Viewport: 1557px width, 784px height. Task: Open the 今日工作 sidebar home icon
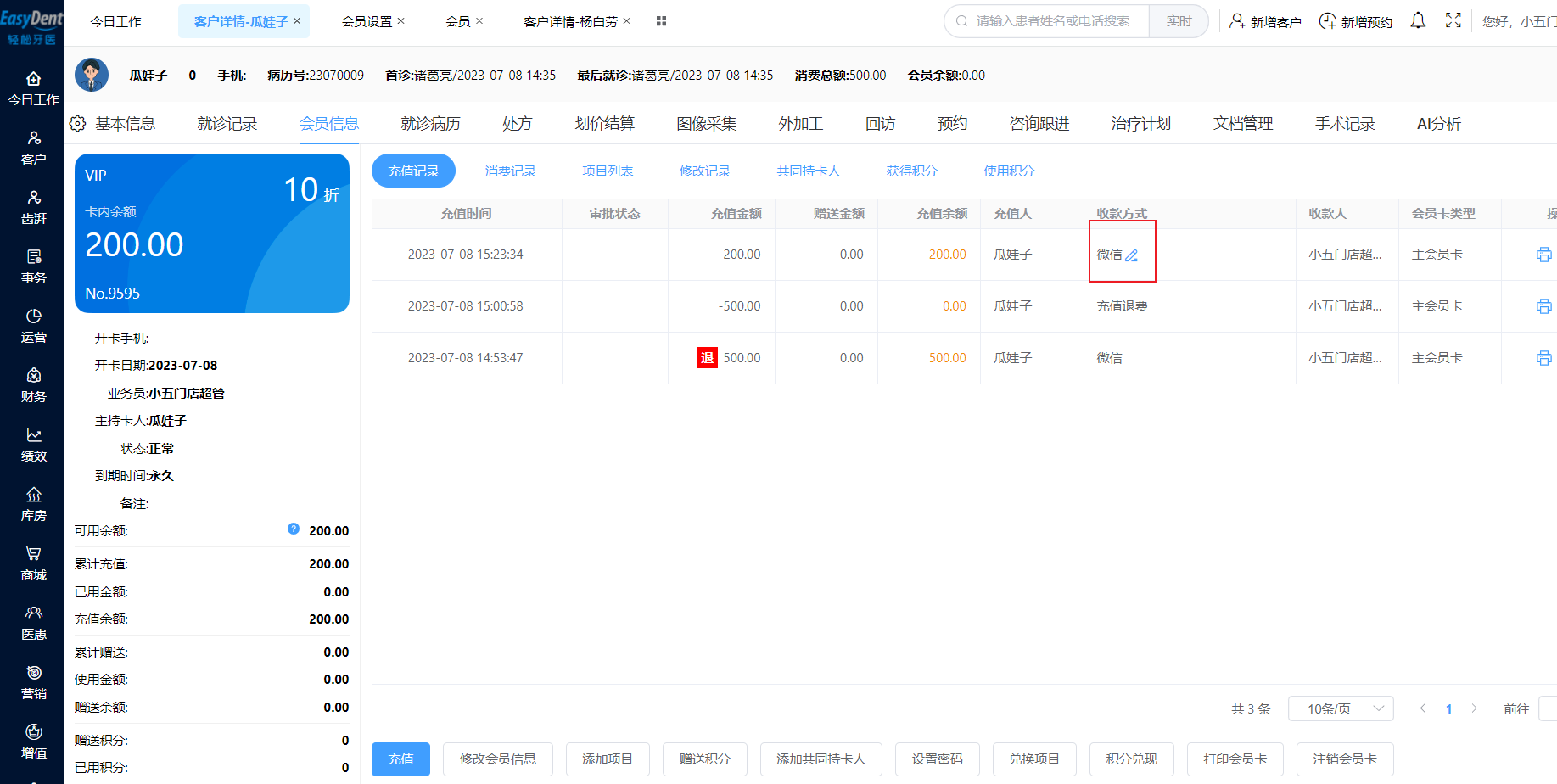pyautogui.click(x=33, y=79)
